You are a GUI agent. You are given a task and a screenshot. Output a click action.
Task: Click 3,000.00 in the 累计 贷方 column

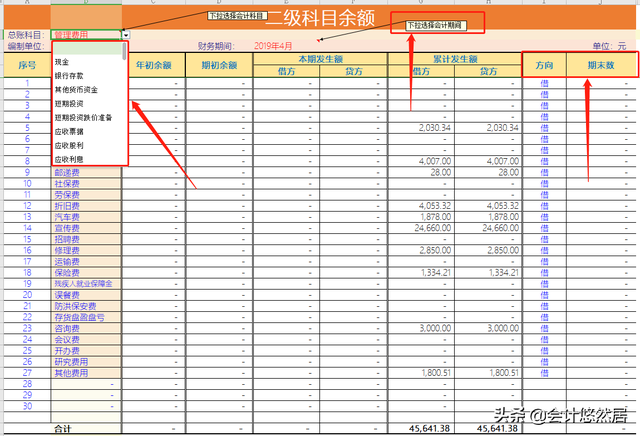[503, 328]
